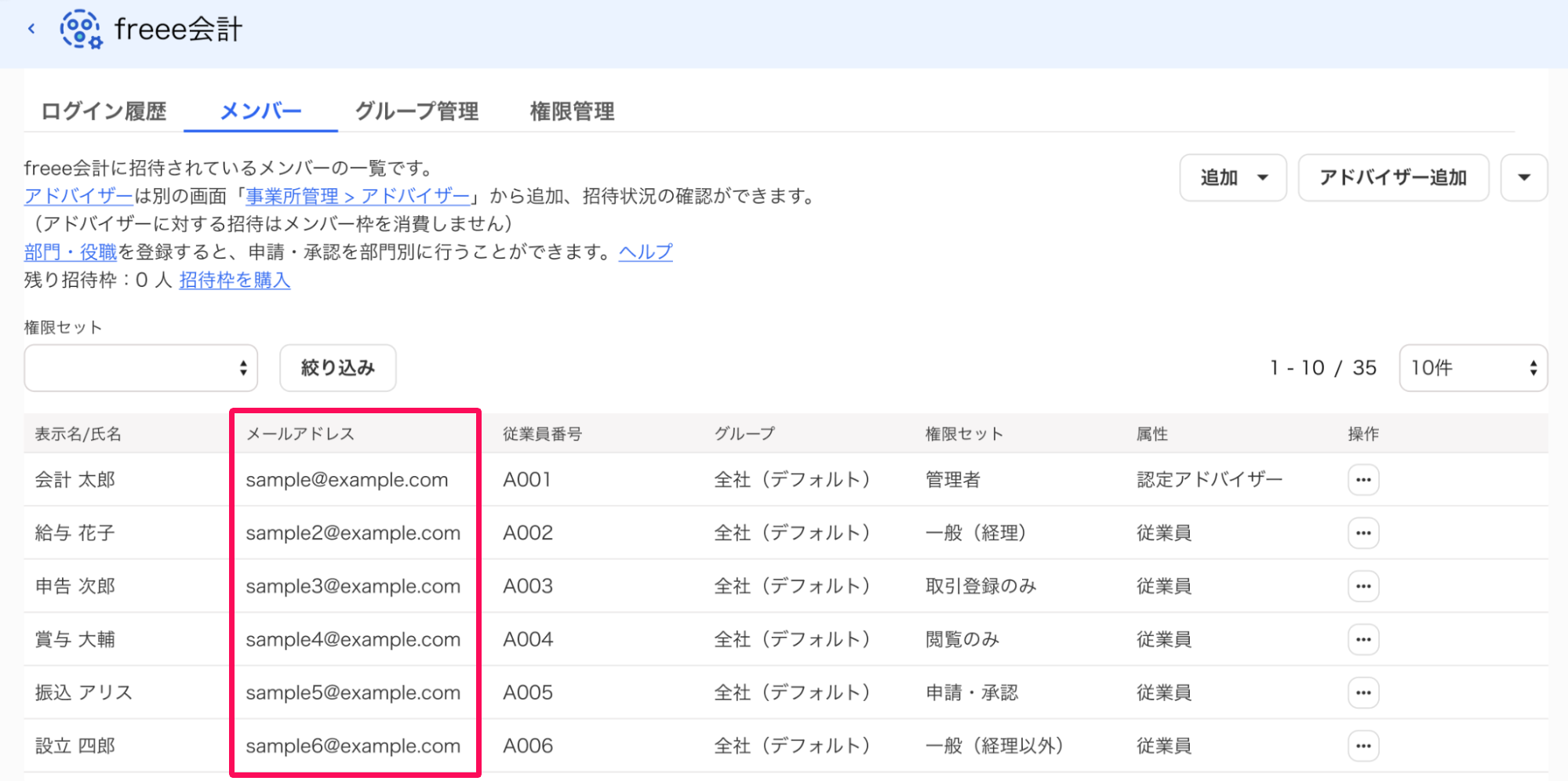This screenshot has height=781, width=1568.
Task: Click the 表示名/氏名 column header
Action: tap(78, 434)
